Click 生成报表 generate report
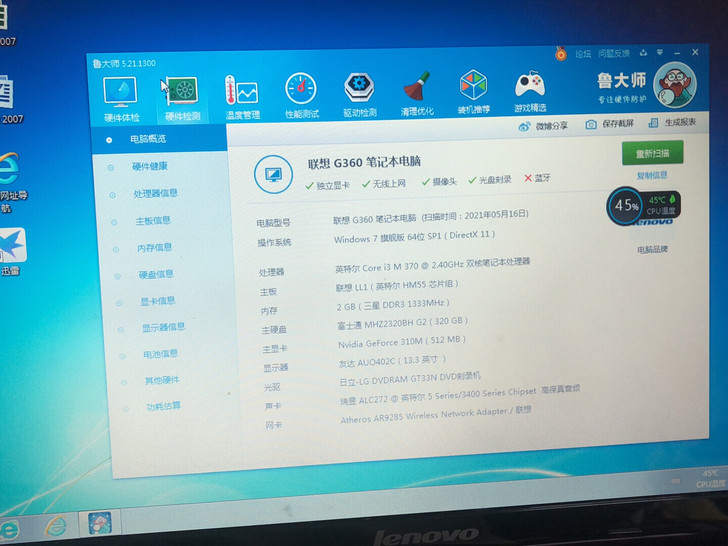The height and width of the screenshot is (546, 728). [x=672, y=123]
